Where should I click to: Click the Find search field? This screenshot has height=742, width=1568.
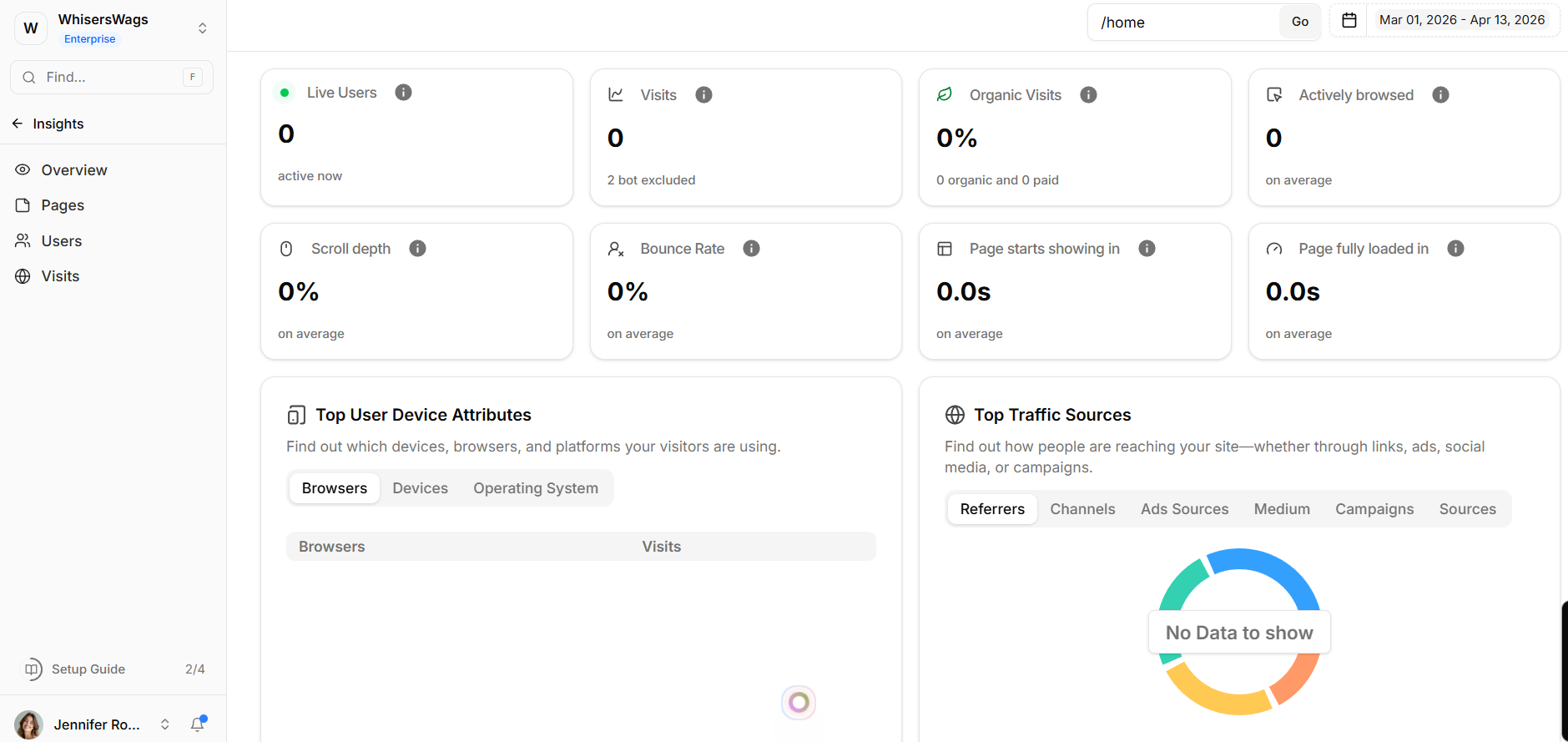[x=112, y=78]
